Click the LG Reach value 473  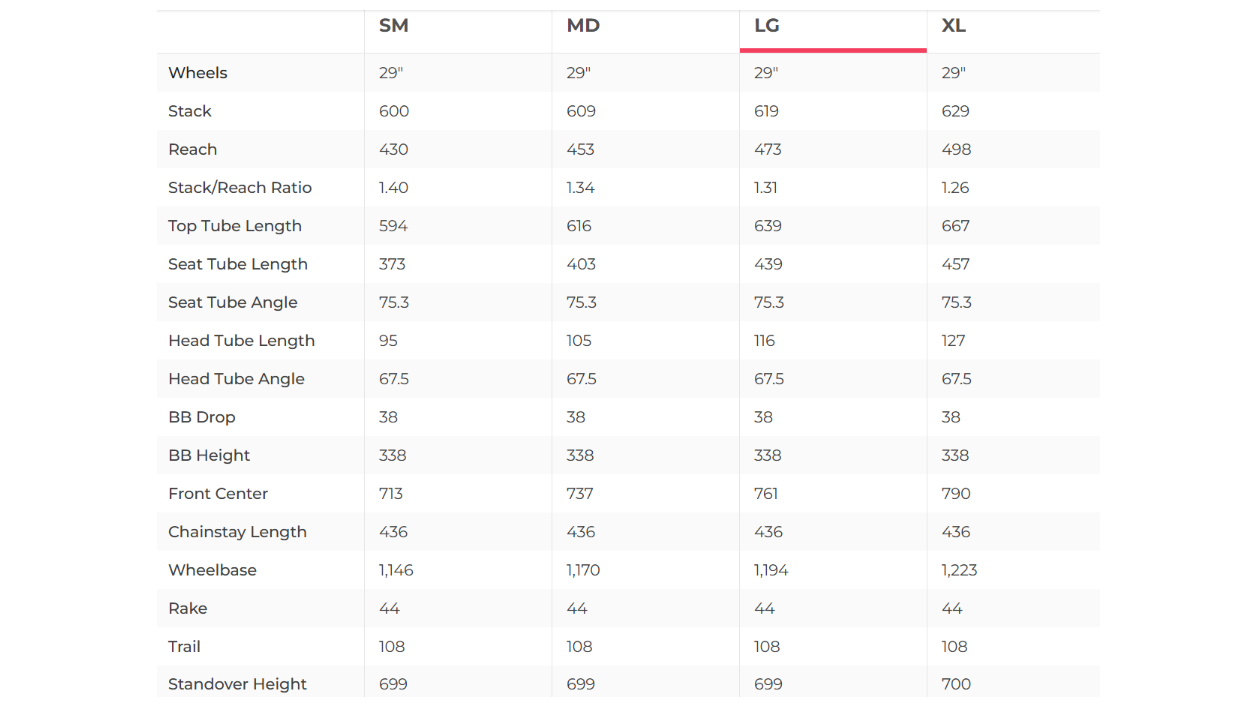point(768,149)
